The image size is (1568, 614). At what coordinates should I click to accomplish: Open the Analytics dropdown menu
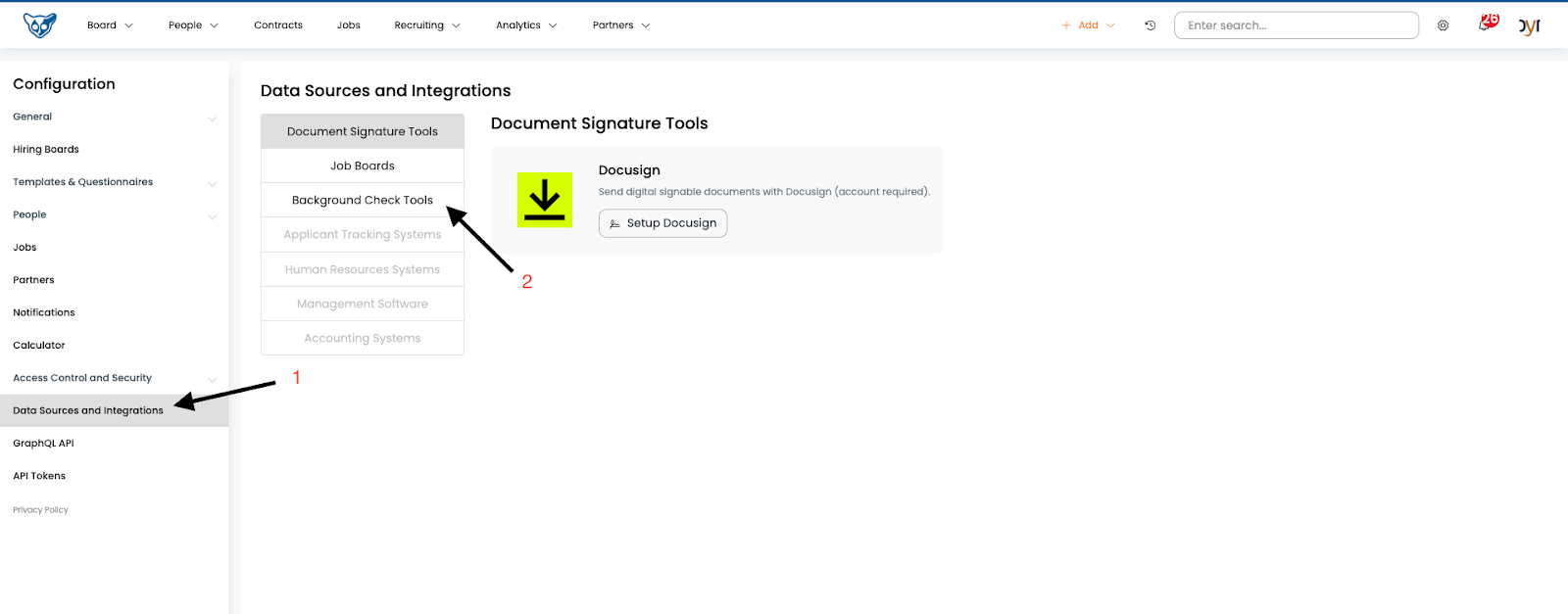(x=526, y=25)
